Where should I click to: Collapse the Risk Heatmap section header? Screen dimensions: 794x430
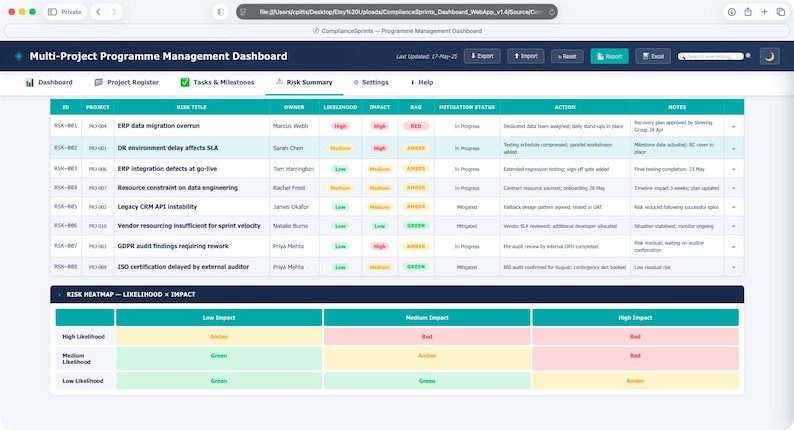coord(397,294)
